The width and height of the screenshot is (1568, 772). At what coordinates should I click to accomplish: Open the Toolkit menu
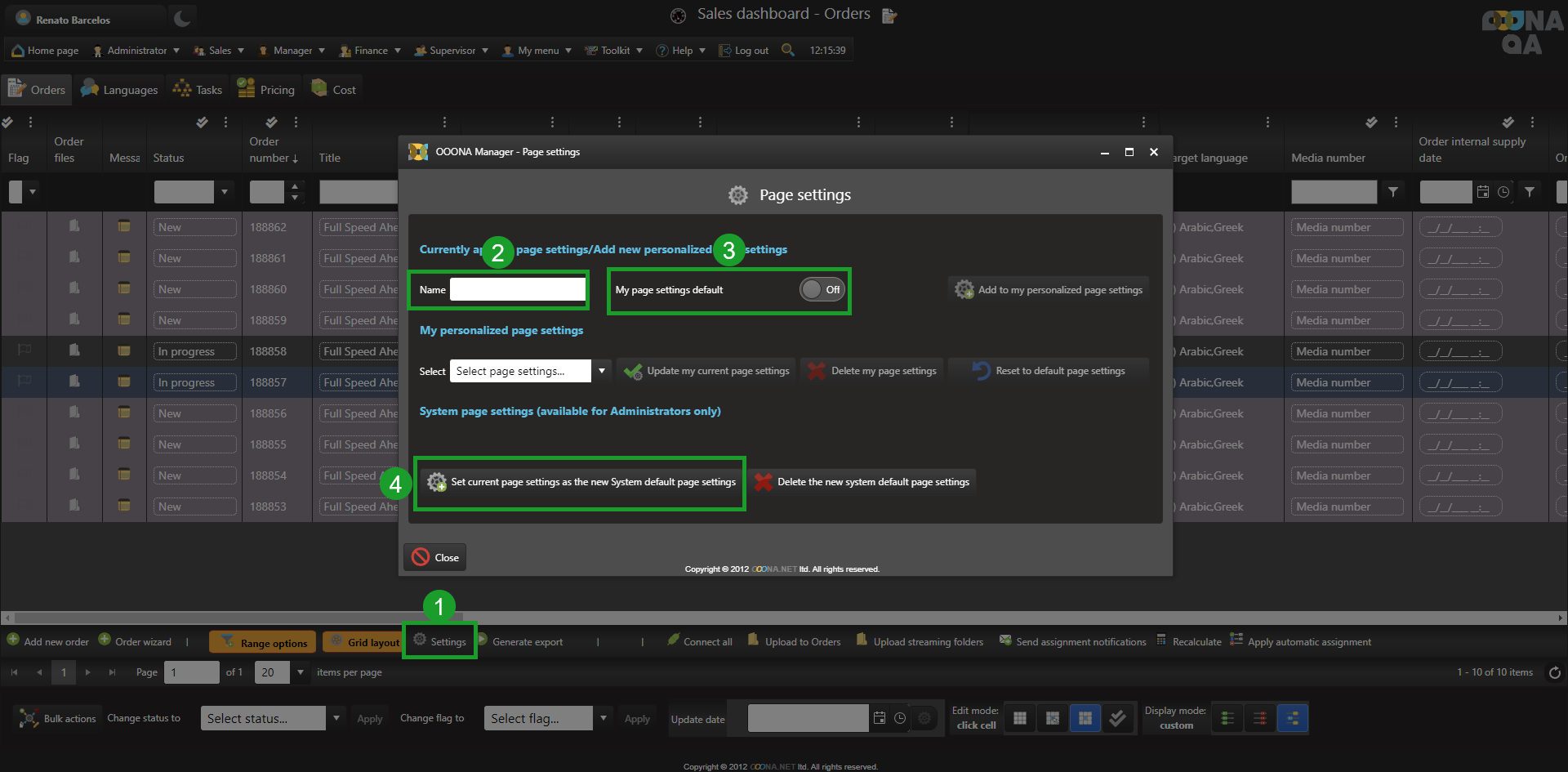tap(614, 51)
